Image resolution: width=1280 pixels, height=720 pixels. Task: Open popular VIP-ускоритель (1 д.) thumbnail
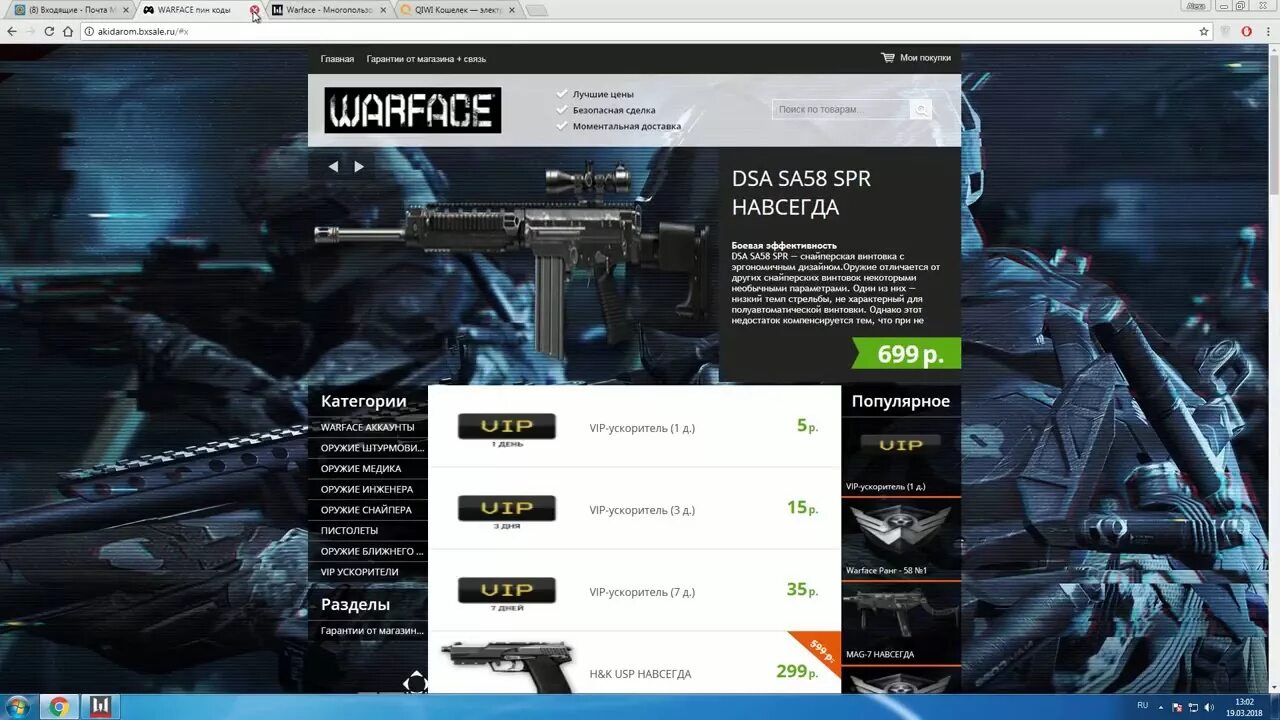(x=901, y=455)
